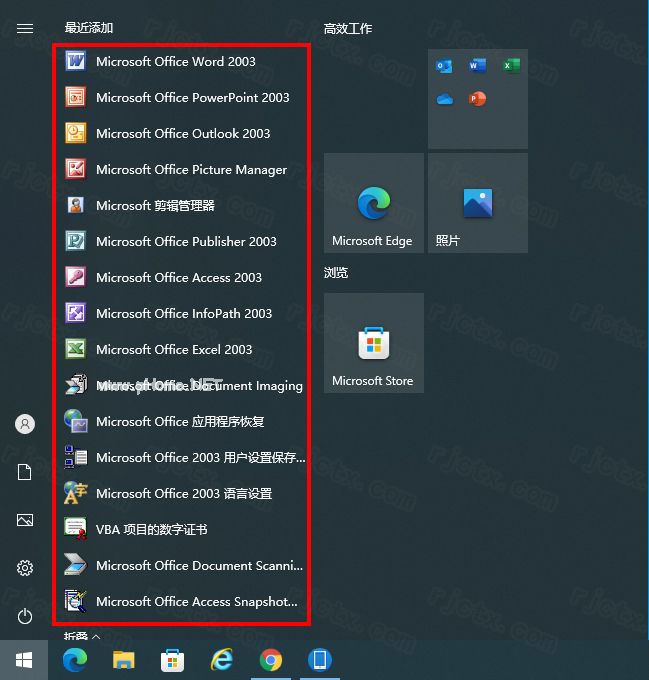The image size is (649, 680).
Task: Select the Microsoft Office Excel 2003 text
Action: click(174, 350)
